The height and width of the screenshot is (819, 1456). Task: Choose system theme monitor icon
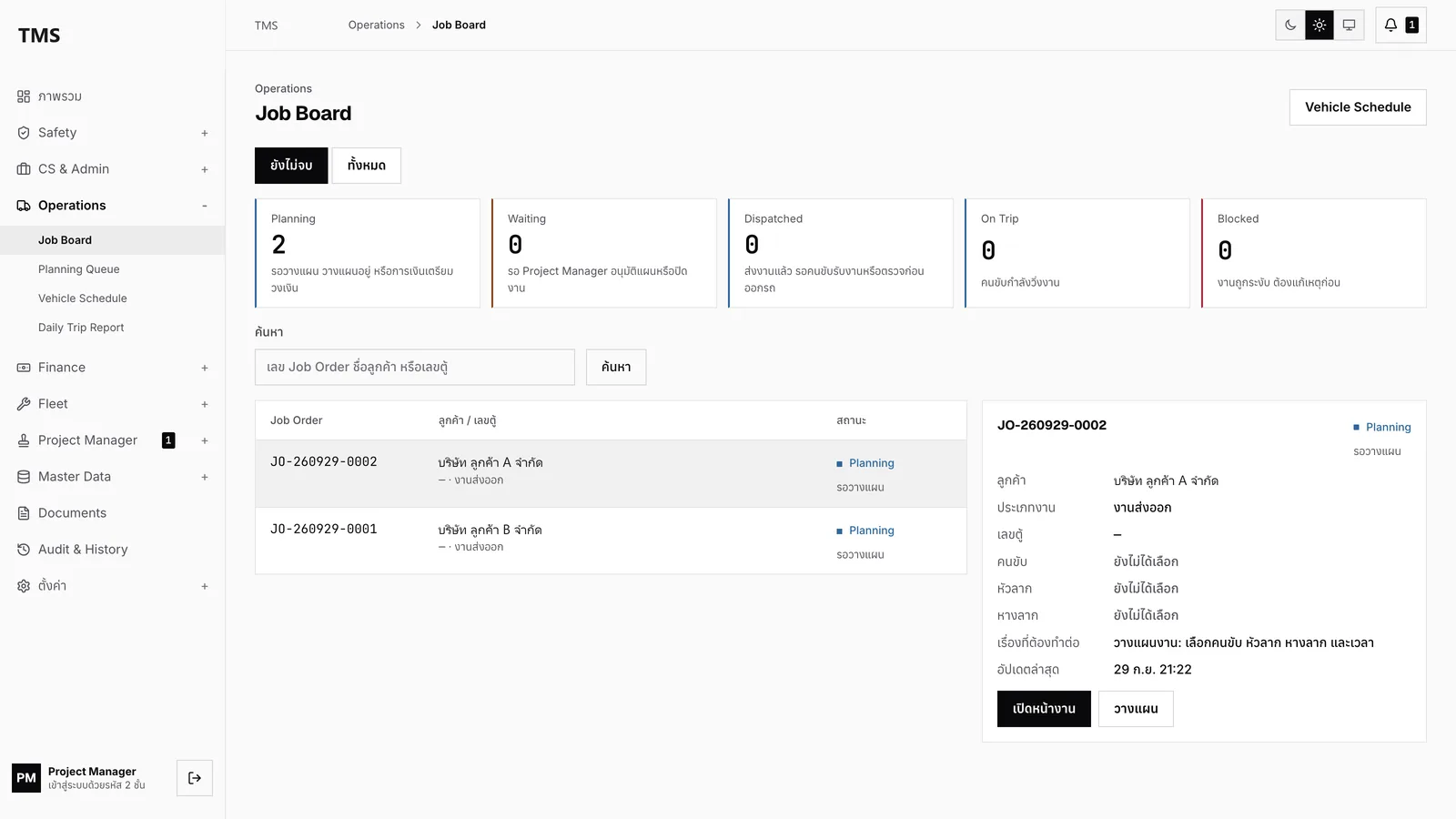(x=1349, y=25)
